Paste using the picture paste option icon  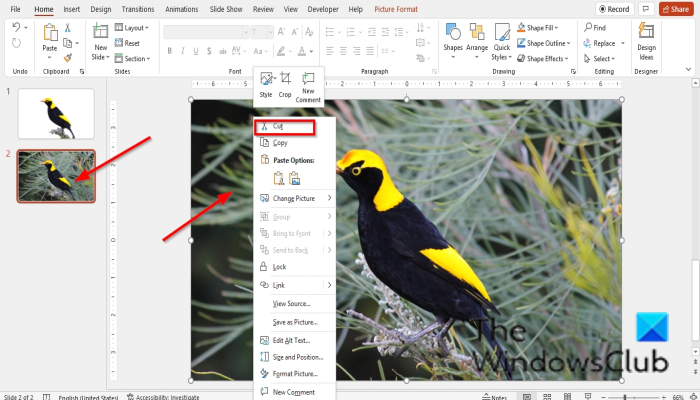[x=295, y=178]
